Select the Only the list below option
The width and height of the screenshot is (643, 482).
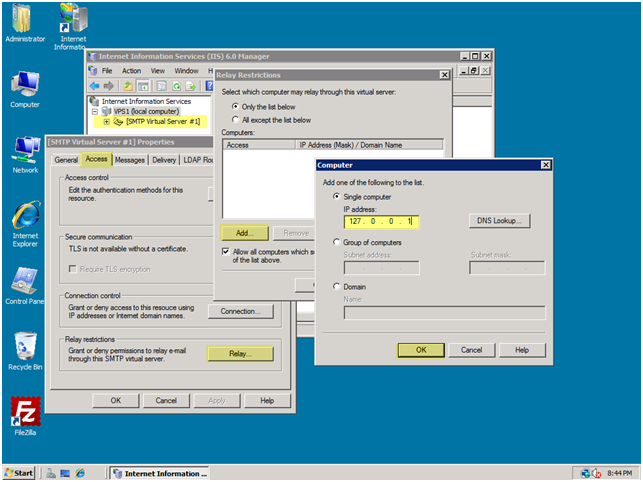[x=235, y=106]
